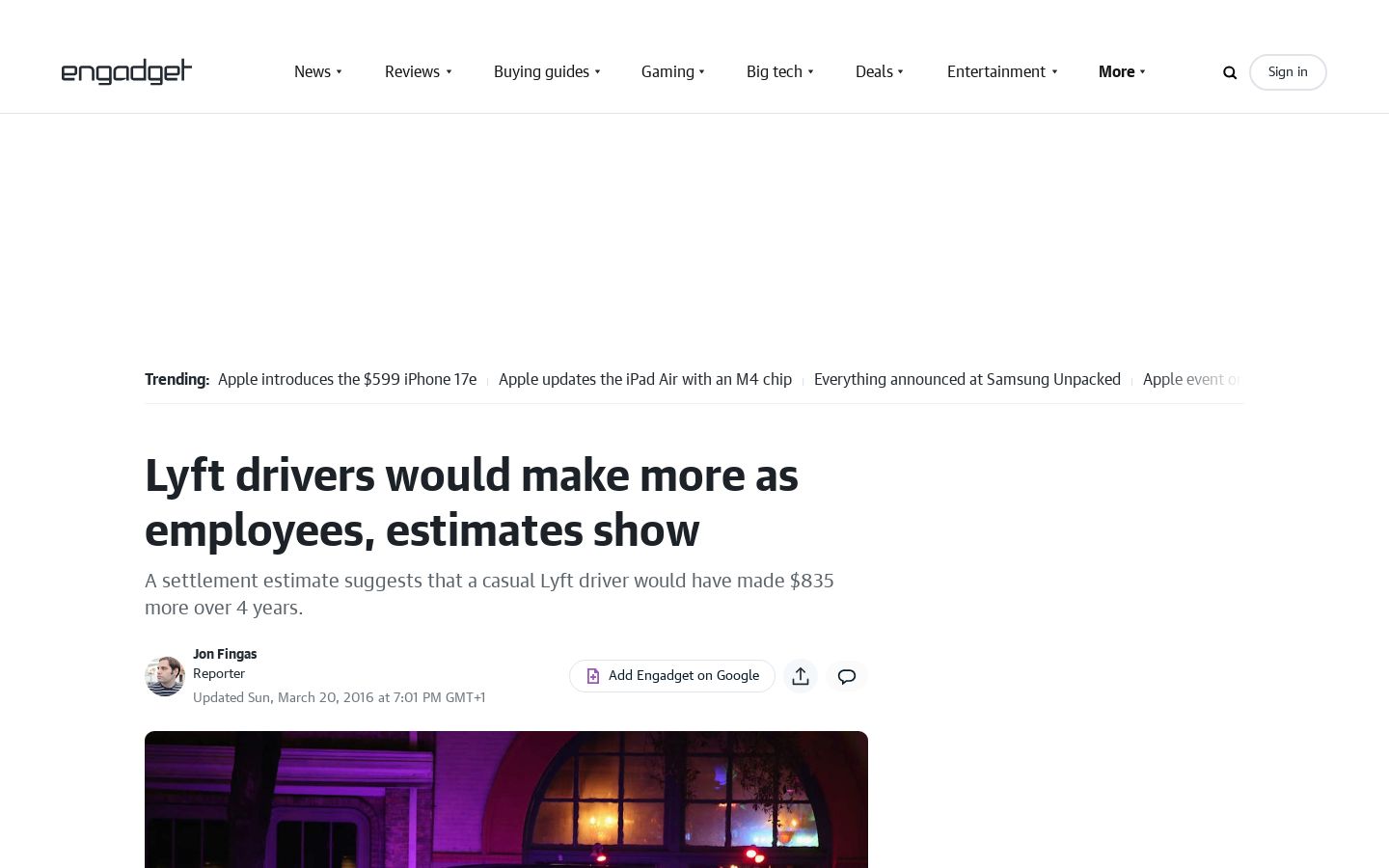
Task: Click the Lyft drivers article headline
Action: (x=472, y=502)
